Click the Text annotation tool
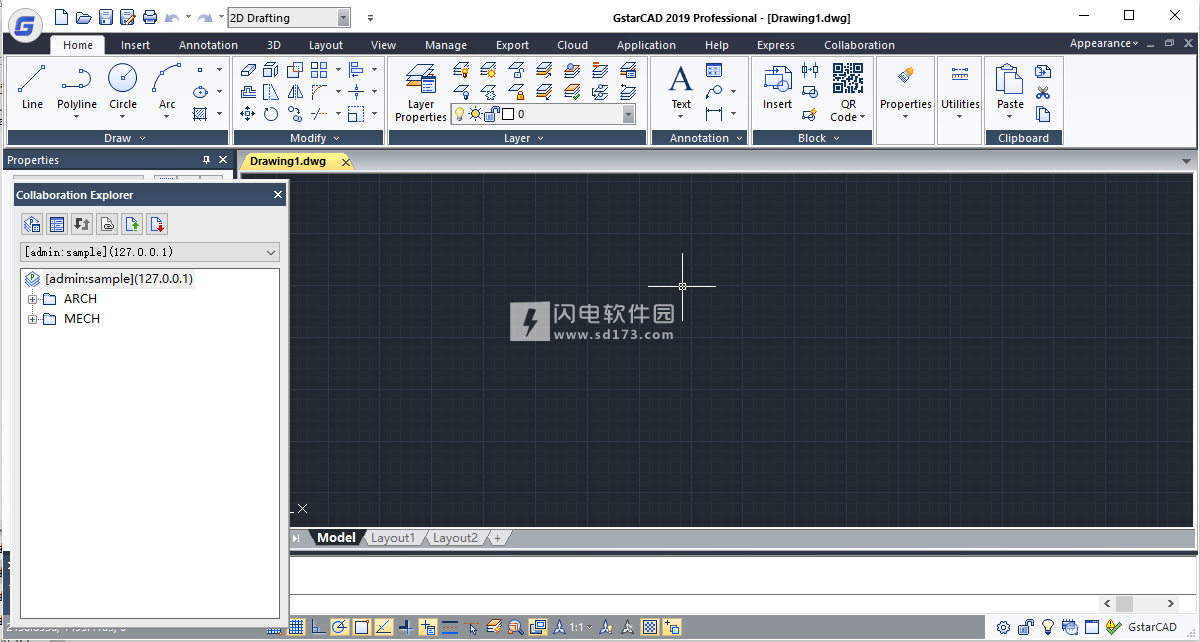This screenshot has width=1200, height=642. click(681, 87)
